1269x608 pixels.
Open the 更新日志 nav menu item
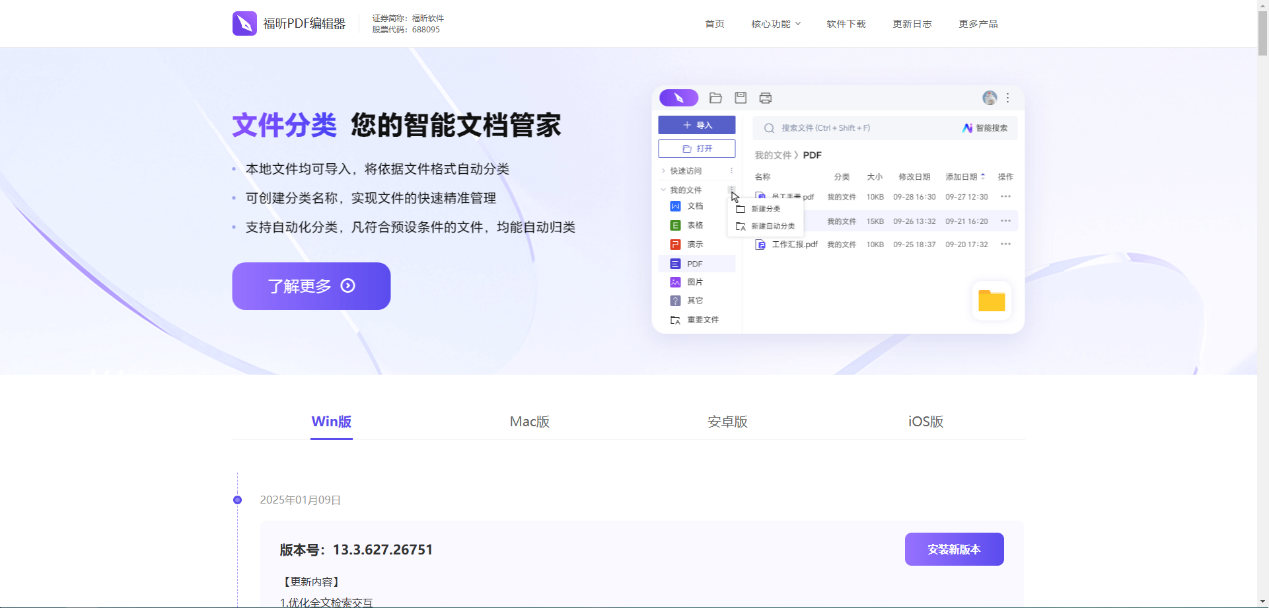pyautogui.click(x=912, y=24)
